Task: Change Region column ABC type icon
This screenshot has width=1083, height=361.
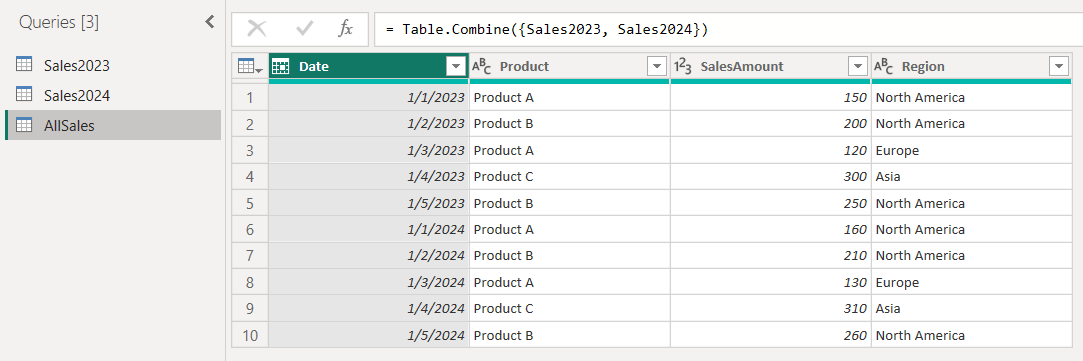Action: 883,67
